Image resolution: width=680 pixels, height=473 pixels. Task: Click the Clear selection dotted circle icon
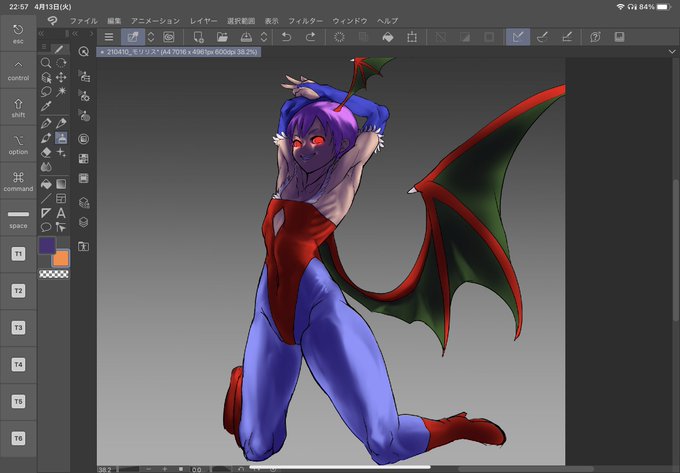pos(339,37)
